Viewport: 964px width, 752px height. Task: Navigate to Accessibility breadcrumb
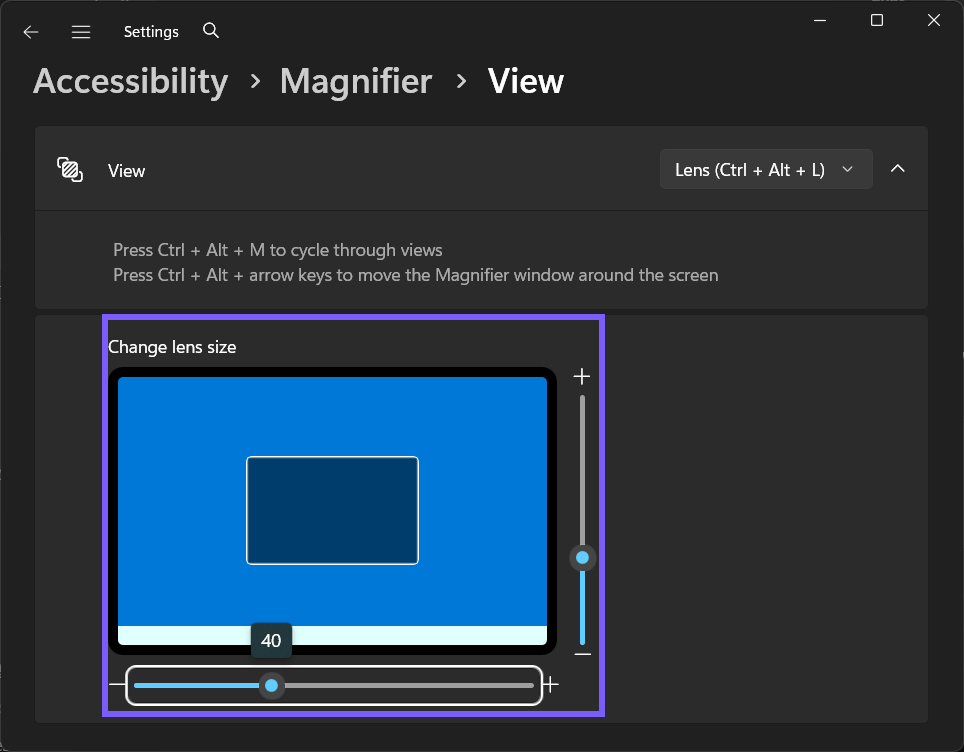click(130, 82)
